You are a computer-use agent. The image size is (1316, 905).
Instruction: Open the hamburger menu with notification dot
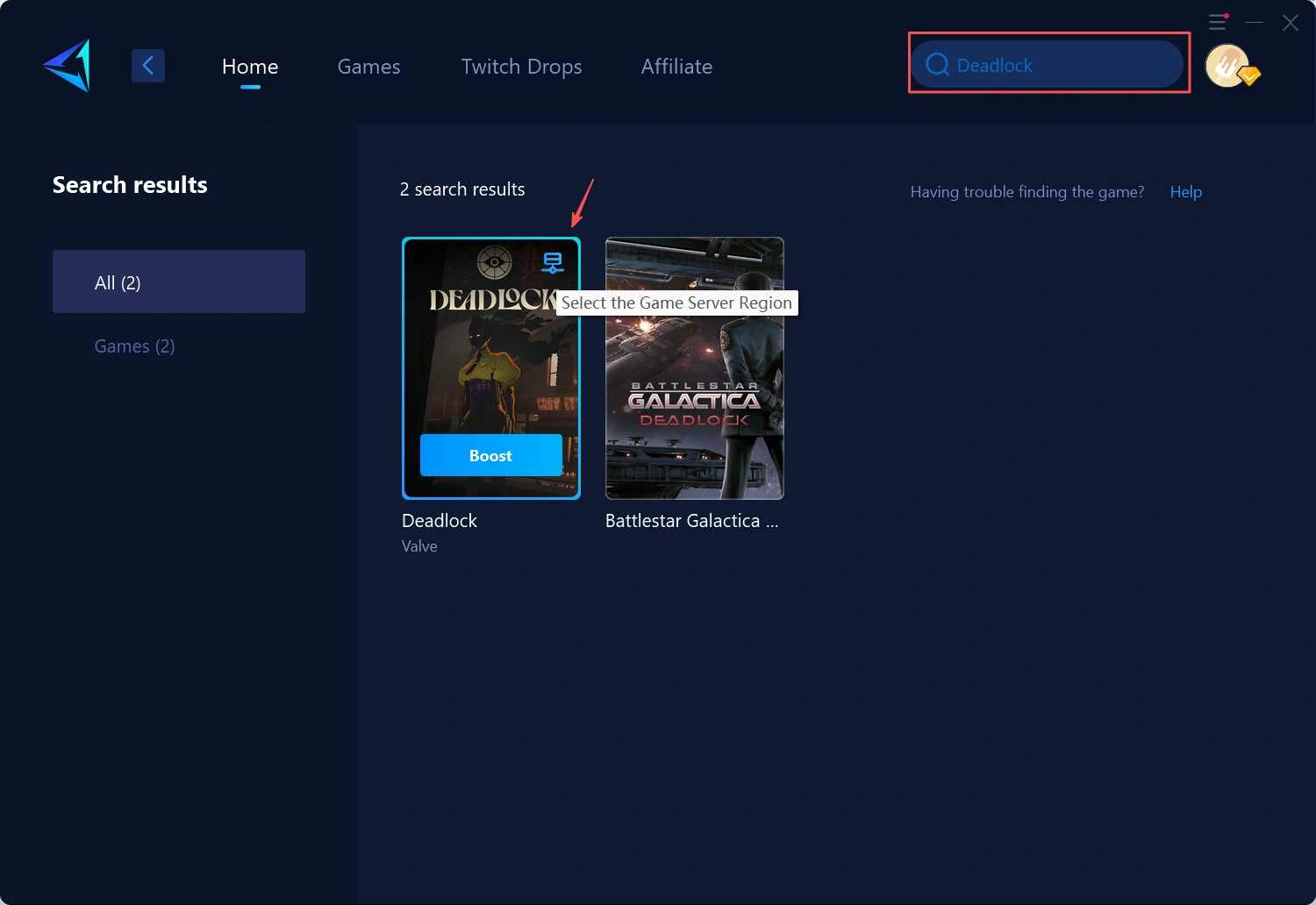point(1218,22)
